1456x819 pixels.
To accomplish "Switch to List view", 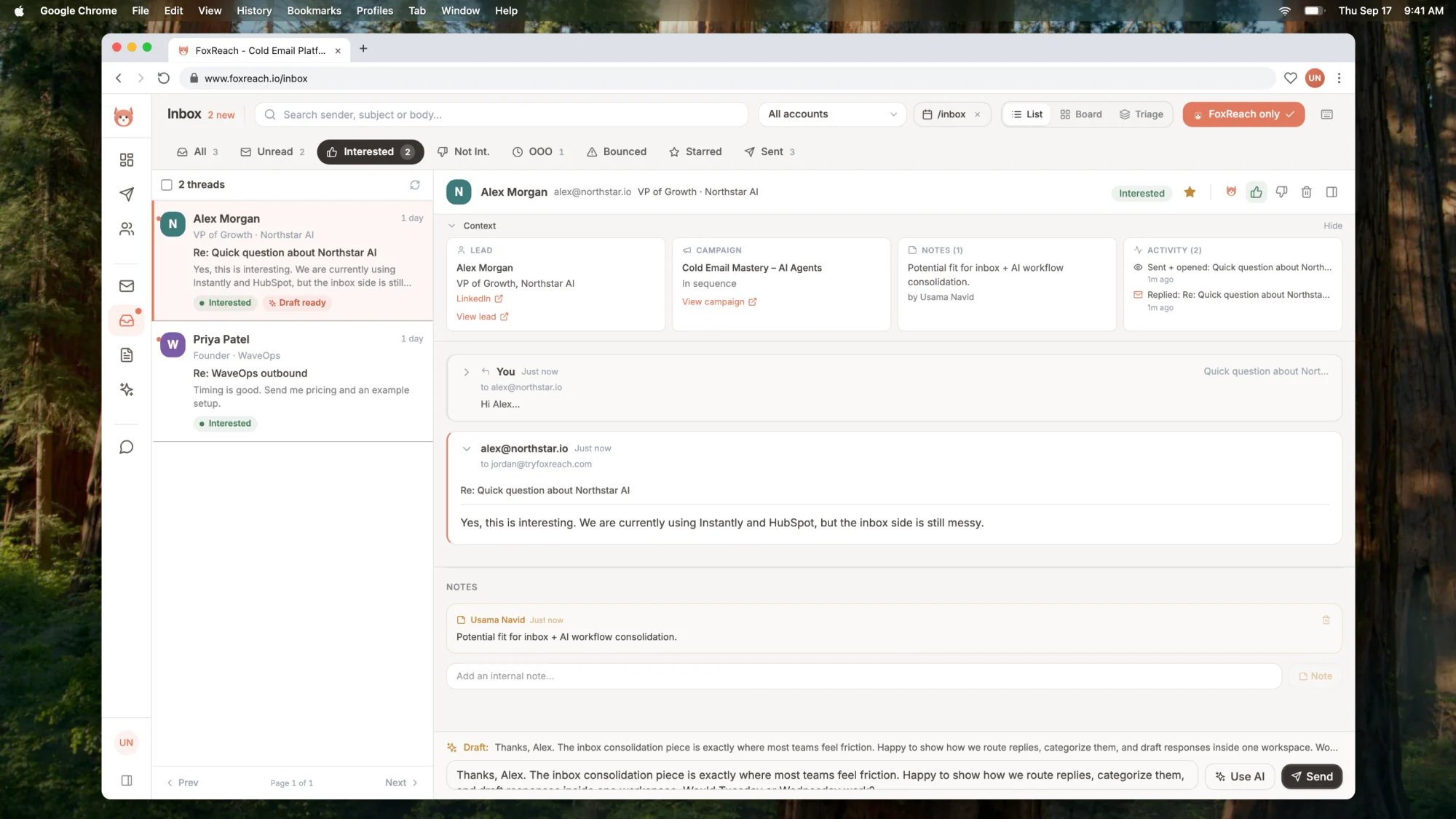I will (x=1026, y=114).
